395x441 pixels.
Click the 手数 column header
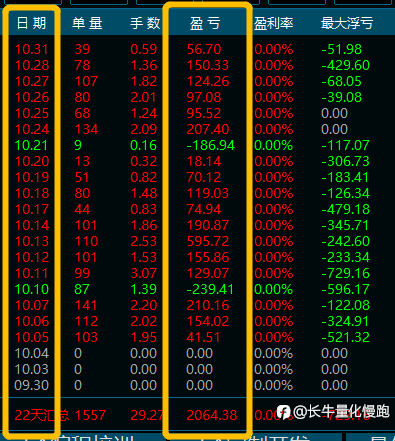(145, 23)
